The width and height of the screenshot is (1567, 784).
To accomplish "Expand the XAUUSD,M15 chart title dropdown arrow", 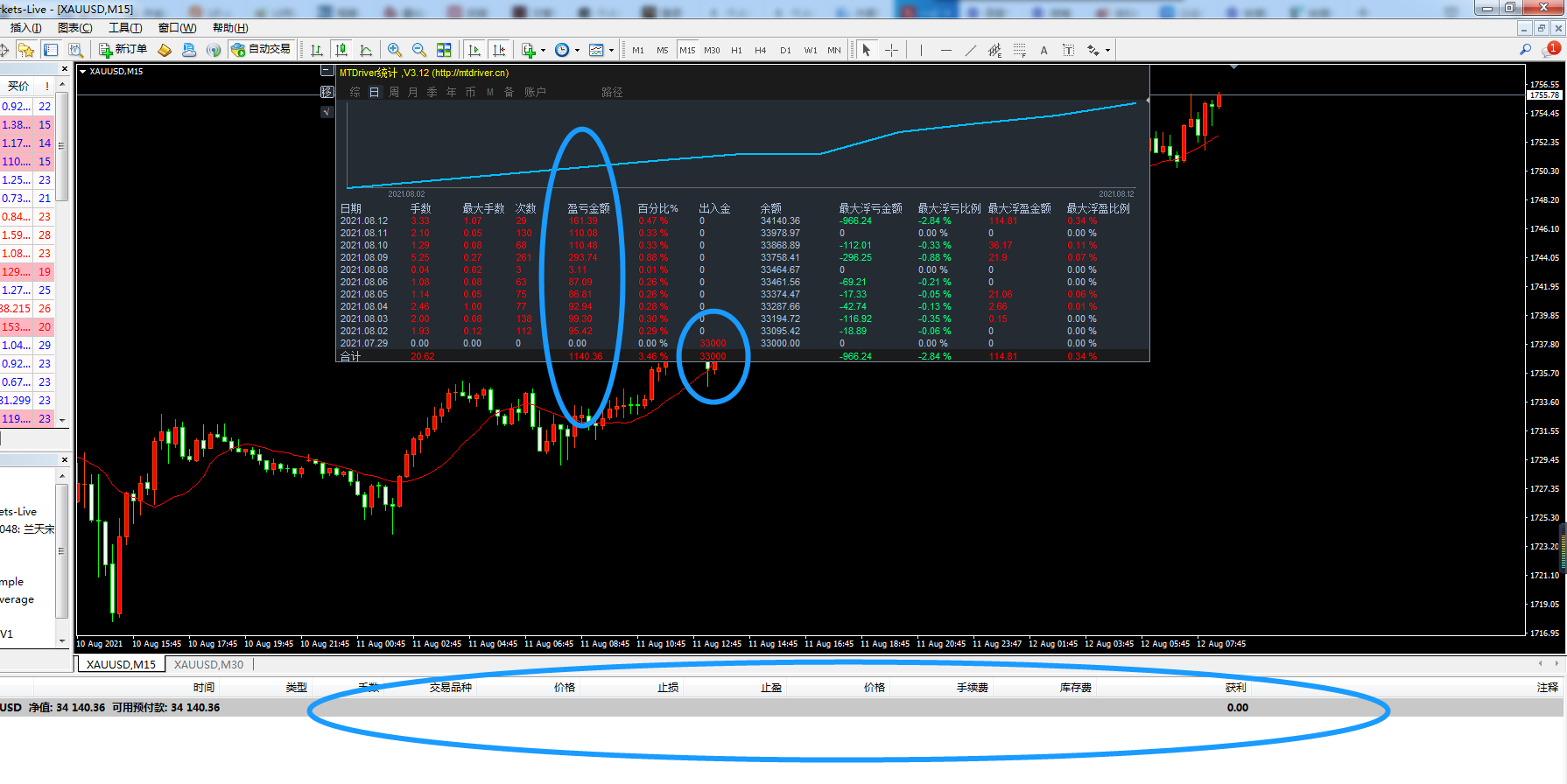I will 83,72.
